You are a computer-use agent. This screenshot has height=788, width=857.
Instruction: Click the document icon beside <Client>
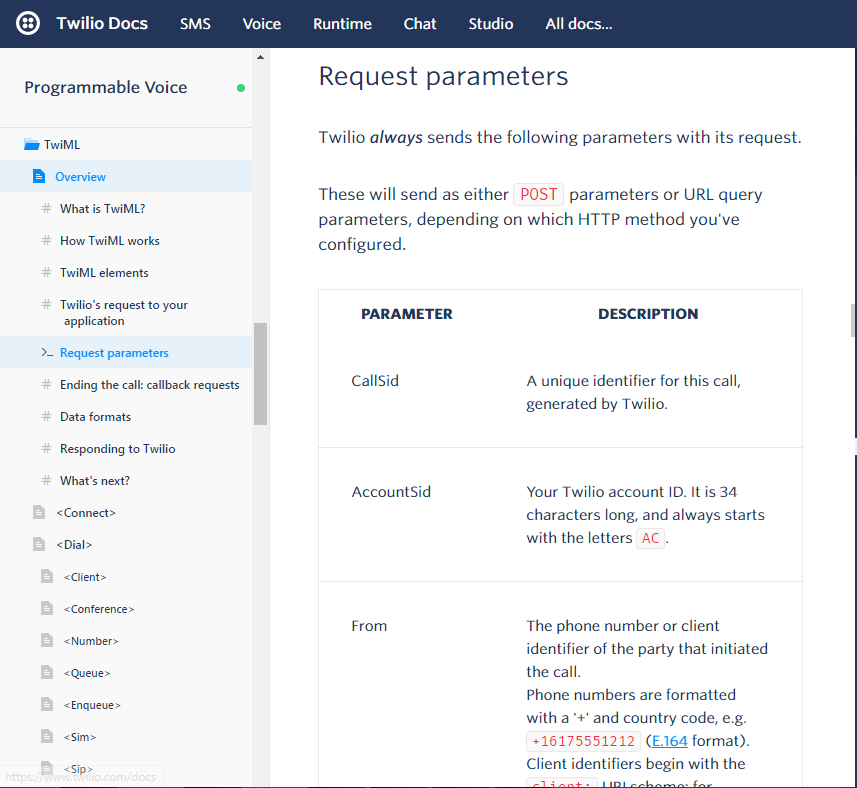(x=47, y=577)
